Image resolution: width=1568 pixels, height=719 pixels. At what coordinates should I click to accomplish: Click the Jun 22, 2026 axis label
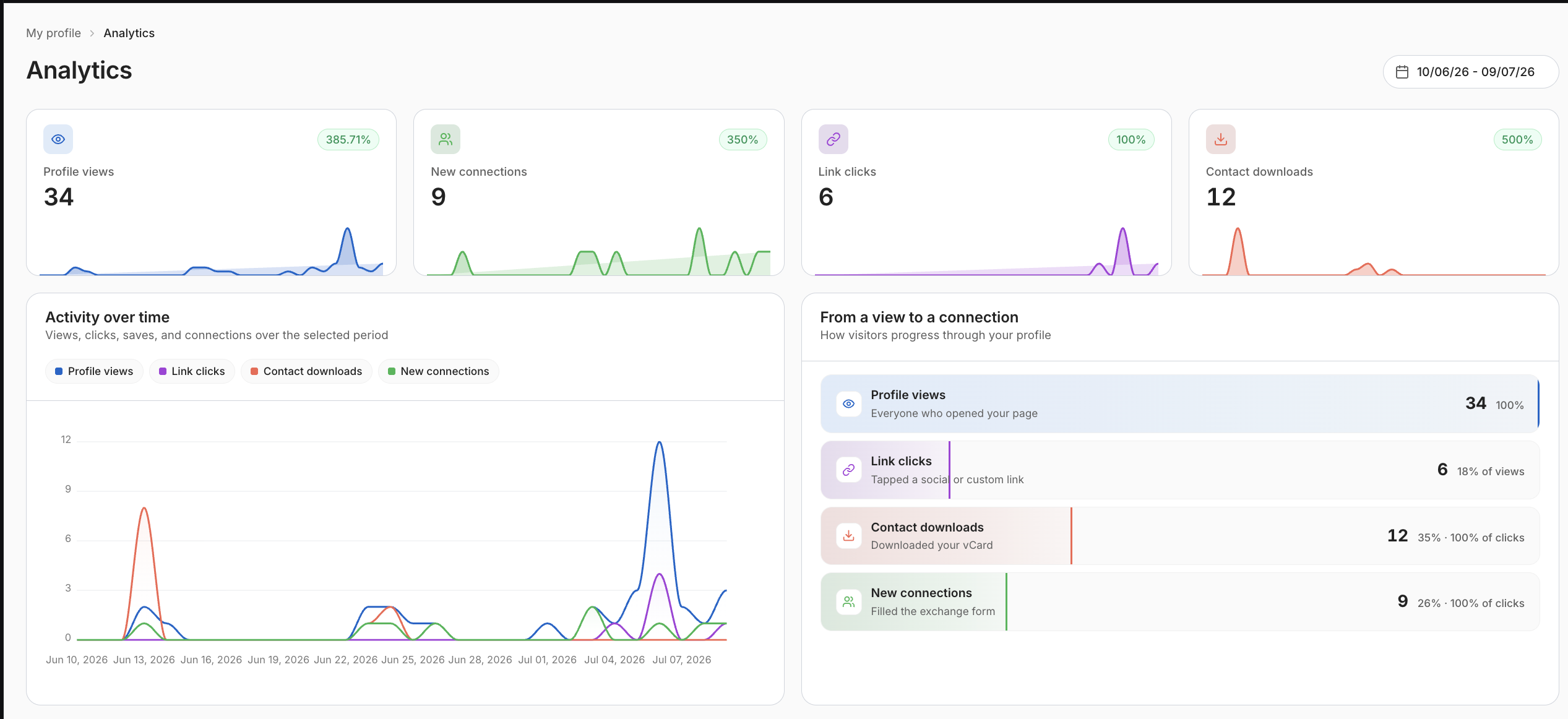pyautogui.click(x=346, y=660)
